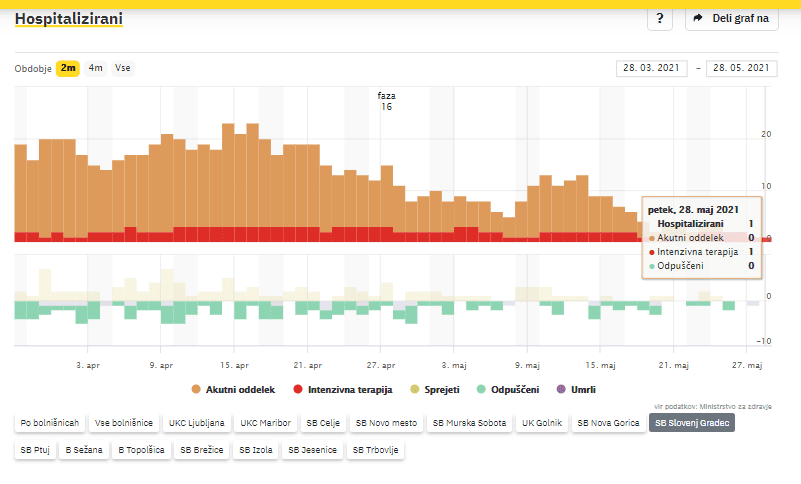Click the Hospitalizirani chart title
Screen dimensions: 801x484
[x=68, y=18]
